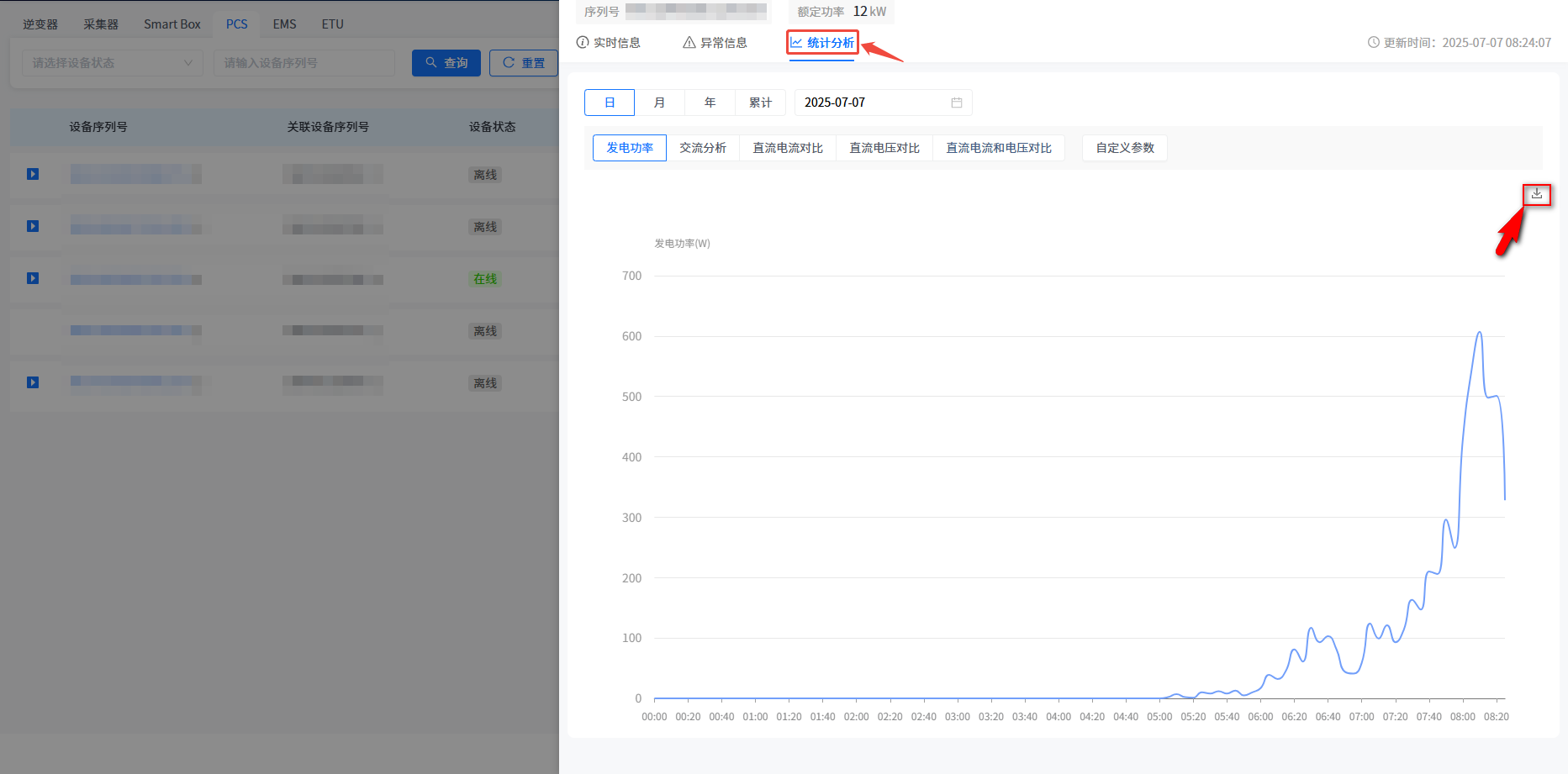The height and width of the screenshot is (774, 1568).
Task: Select the 累计 (cumulative) period option
Action: tap(760, 103)
